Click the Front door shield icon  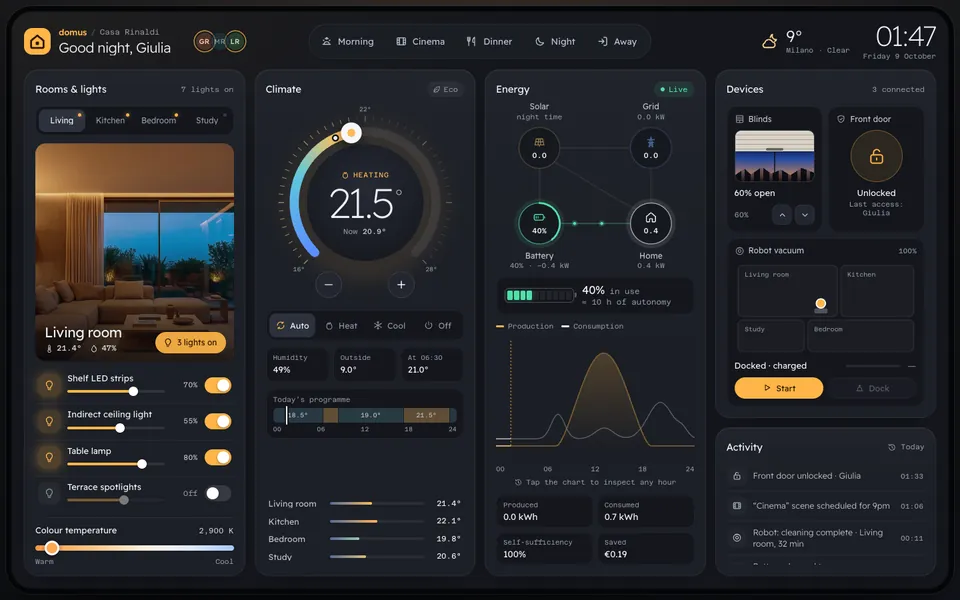tap(841, 119)
